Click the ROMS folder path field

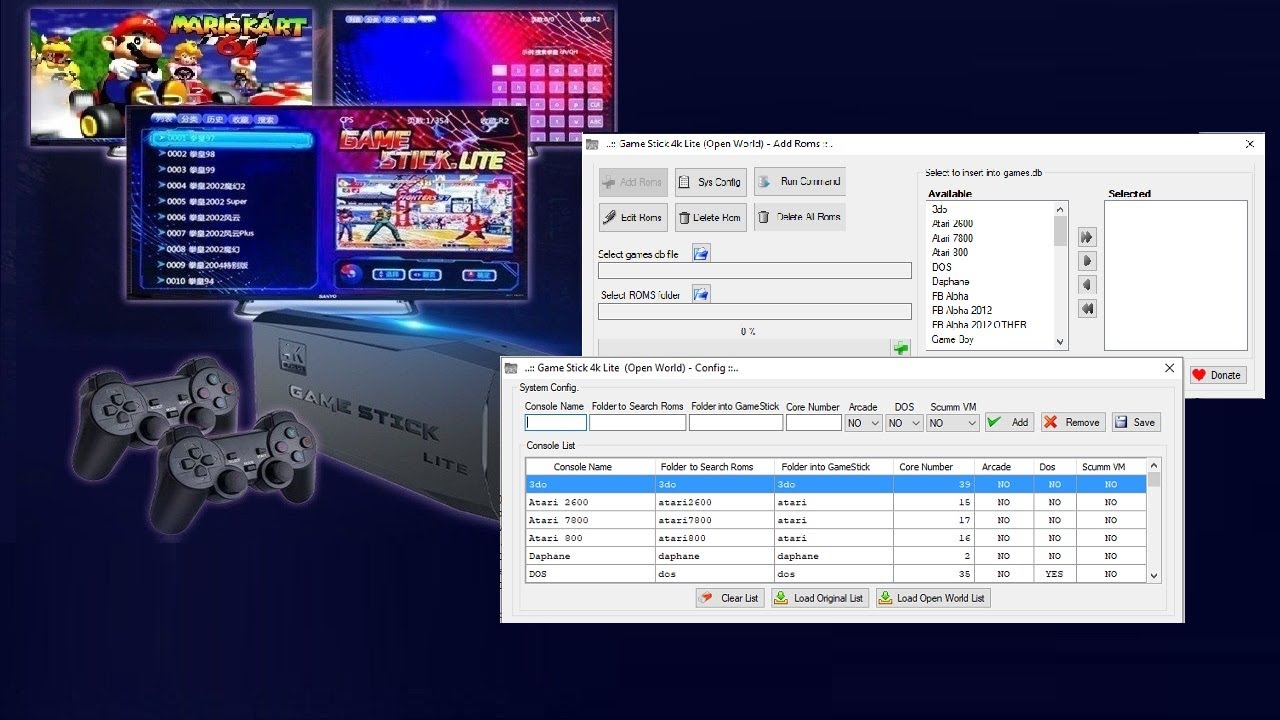tap(755, 311)
